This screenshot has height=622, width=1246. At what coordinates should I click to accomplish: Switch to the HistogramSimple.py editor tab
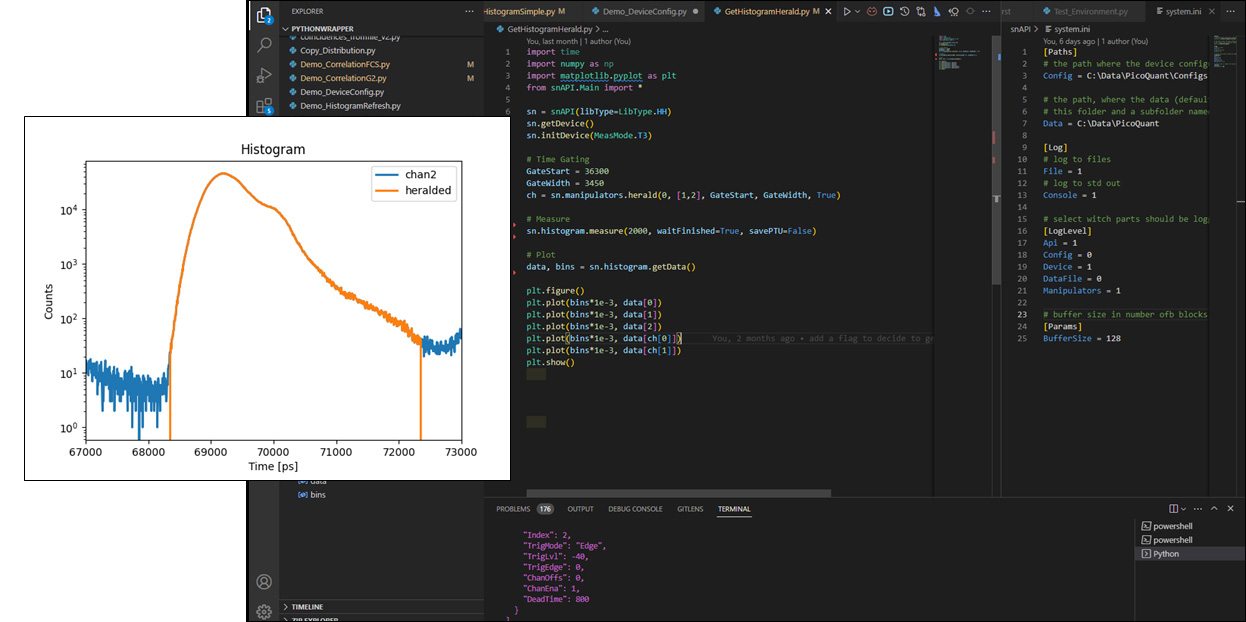[x=535, y=12]
